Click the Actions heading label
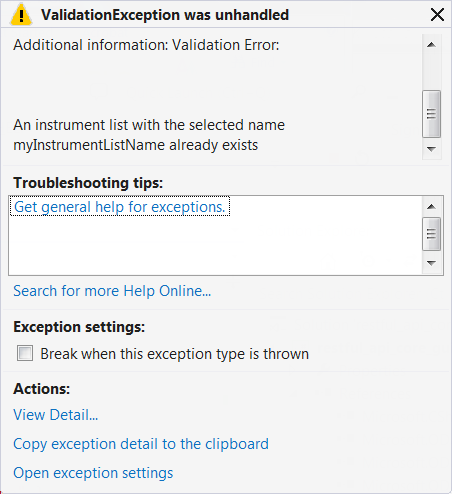Image resolution: width=452 pixels, height=494 pixels. pyautogui.click(x=42, y=389)
